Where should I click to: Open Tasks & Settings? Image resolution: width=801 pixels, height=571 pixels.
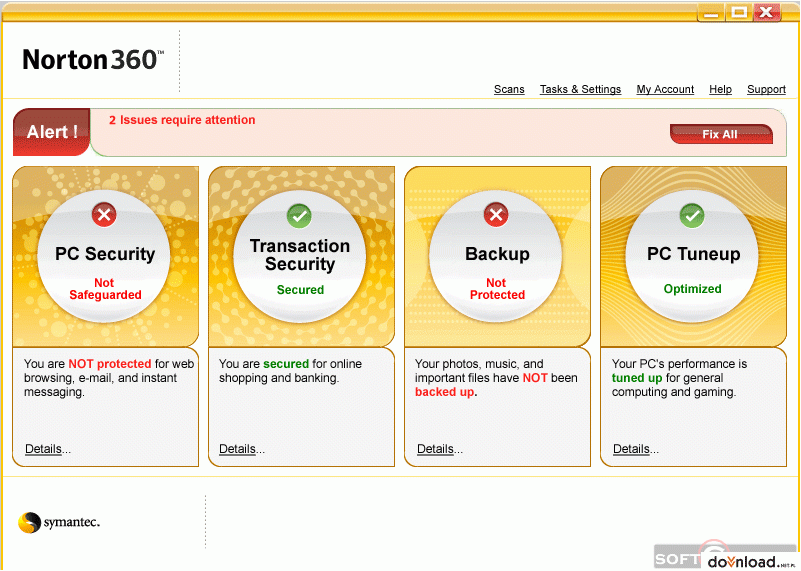point(580,89)
